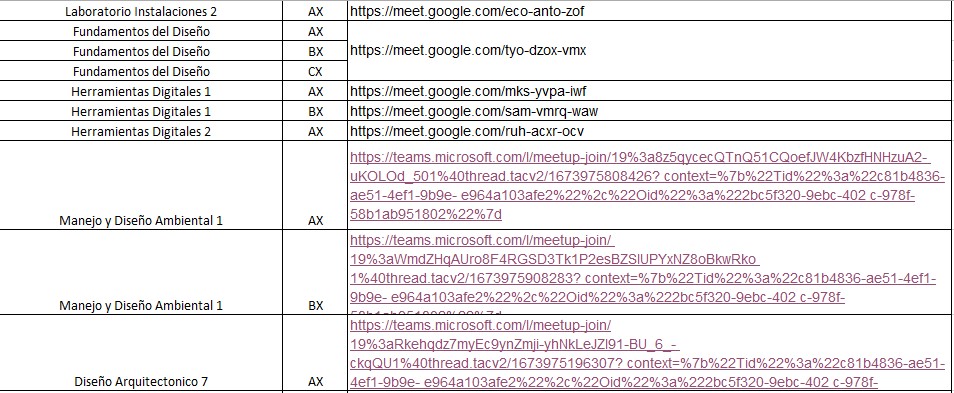Screen dimensions: 954x393
Task: Select Fundamentos del Diseño cell for group AX
Action: coord(141,31)
